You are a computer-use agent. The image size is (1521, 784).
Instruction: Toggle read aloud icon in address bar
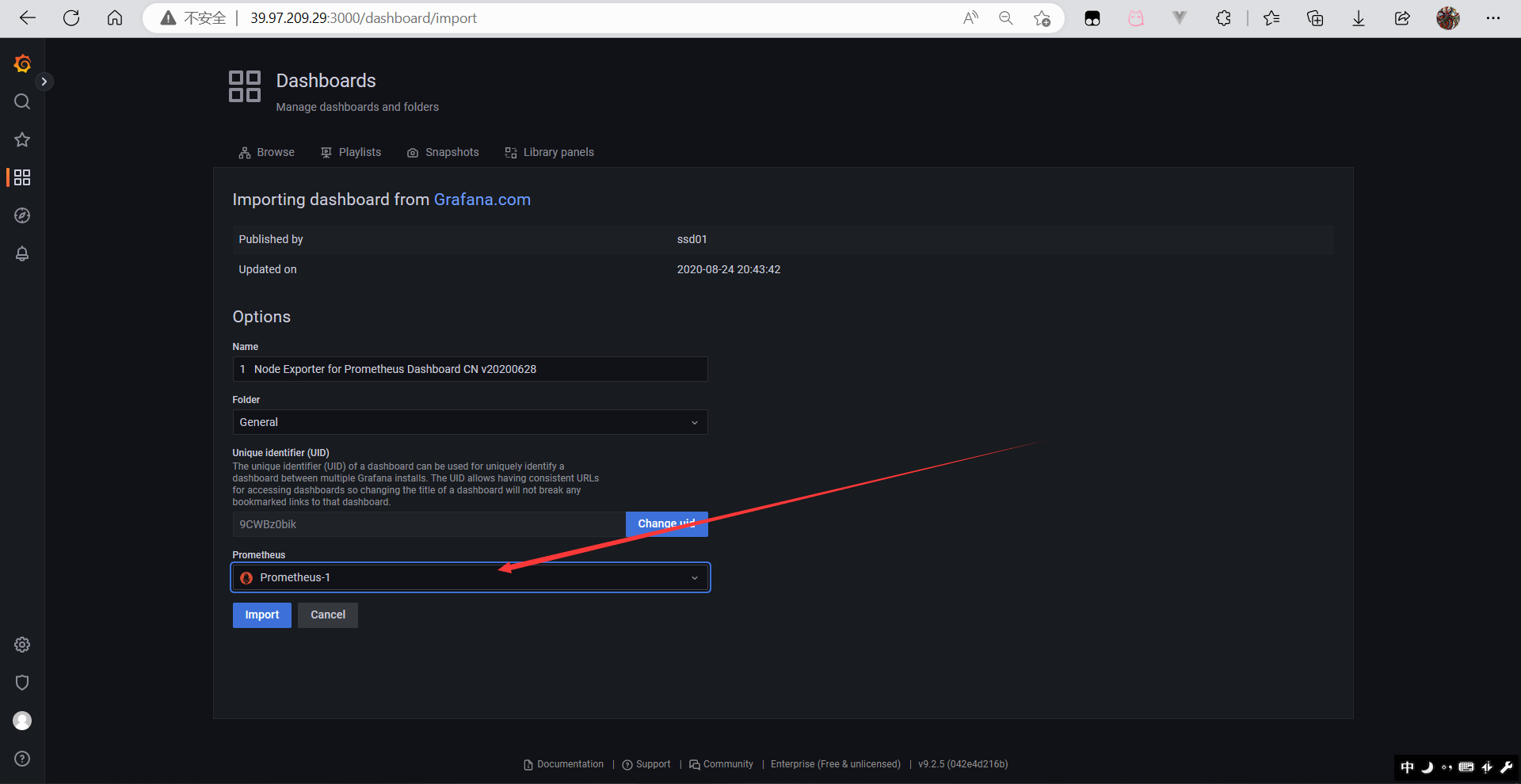[x=970, y=18]
